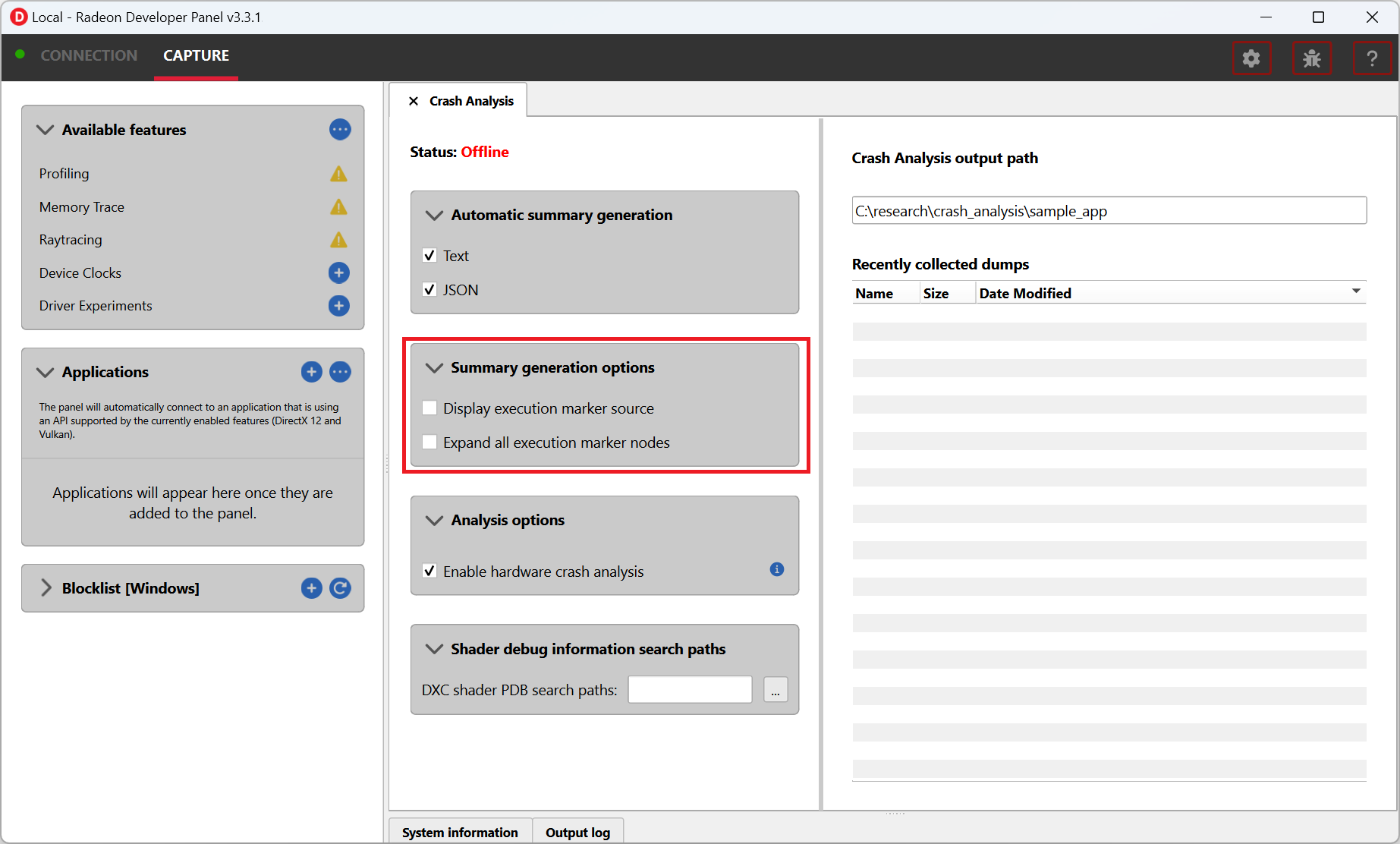The image size is (1400, 844).
Task: Expand the Blocklist [Windows] section
Action: [46, 588]
